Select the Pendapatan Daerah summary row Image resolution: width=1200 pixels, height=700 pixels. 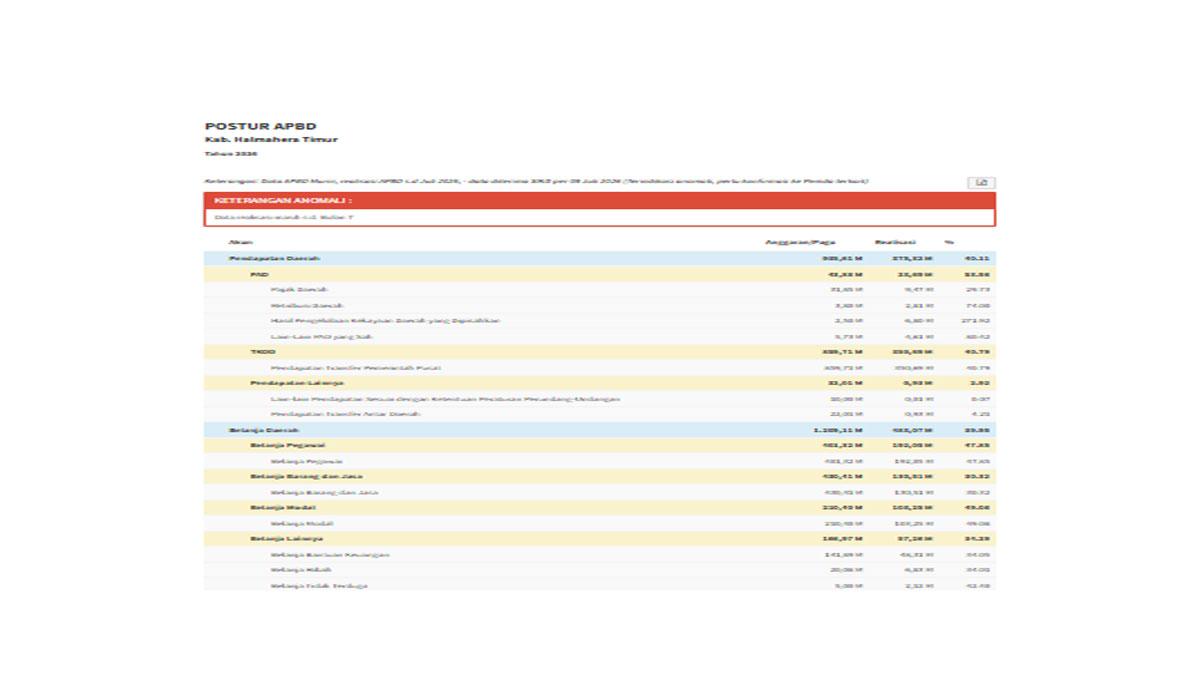tap(599, 258)
